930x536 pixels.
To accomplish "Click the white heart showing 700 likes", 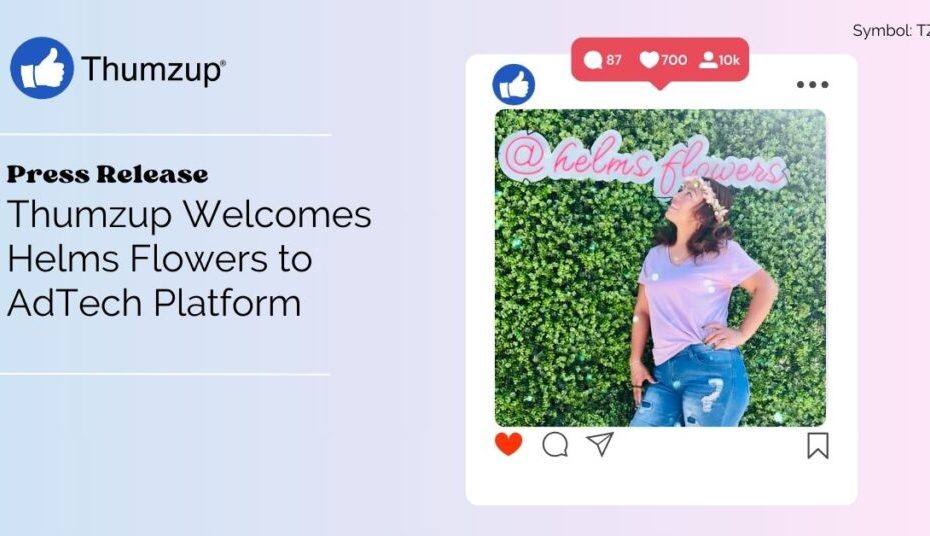I will click(x=663, y=60).
